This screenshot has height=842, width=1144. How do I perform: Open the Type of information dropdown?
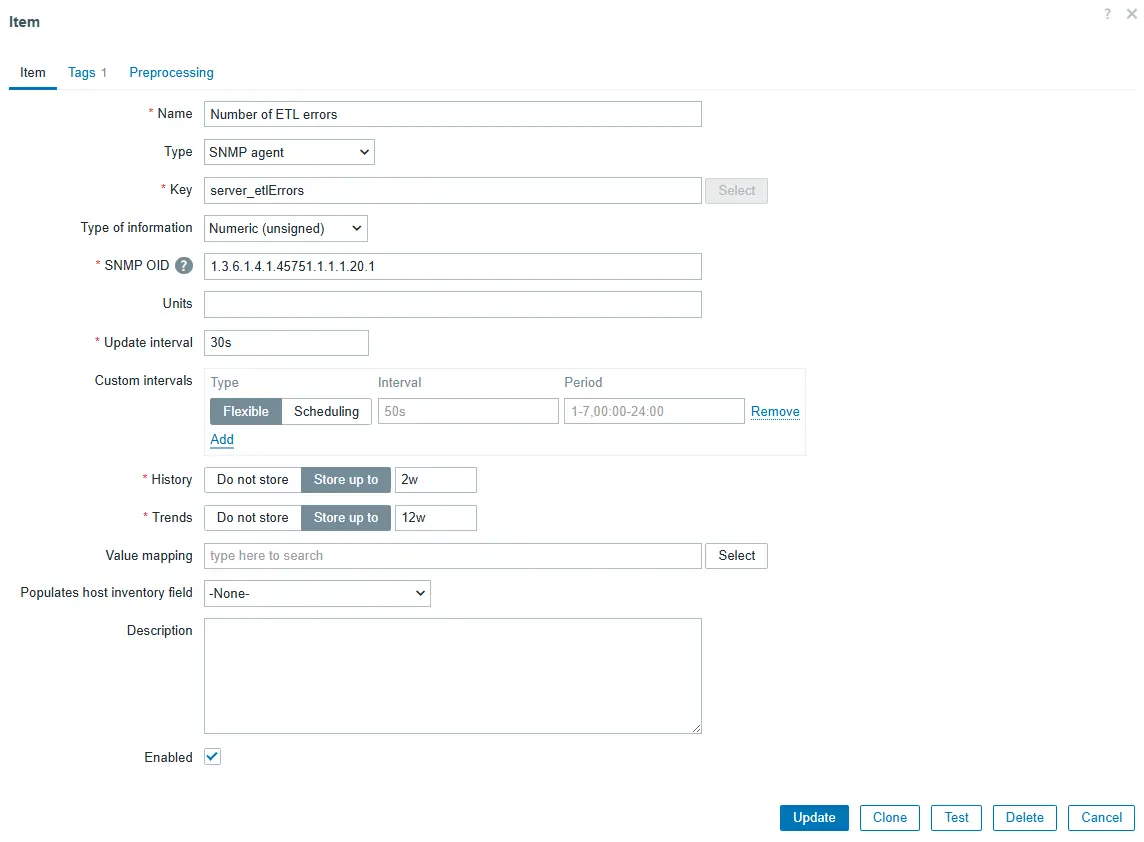(285, 228)
